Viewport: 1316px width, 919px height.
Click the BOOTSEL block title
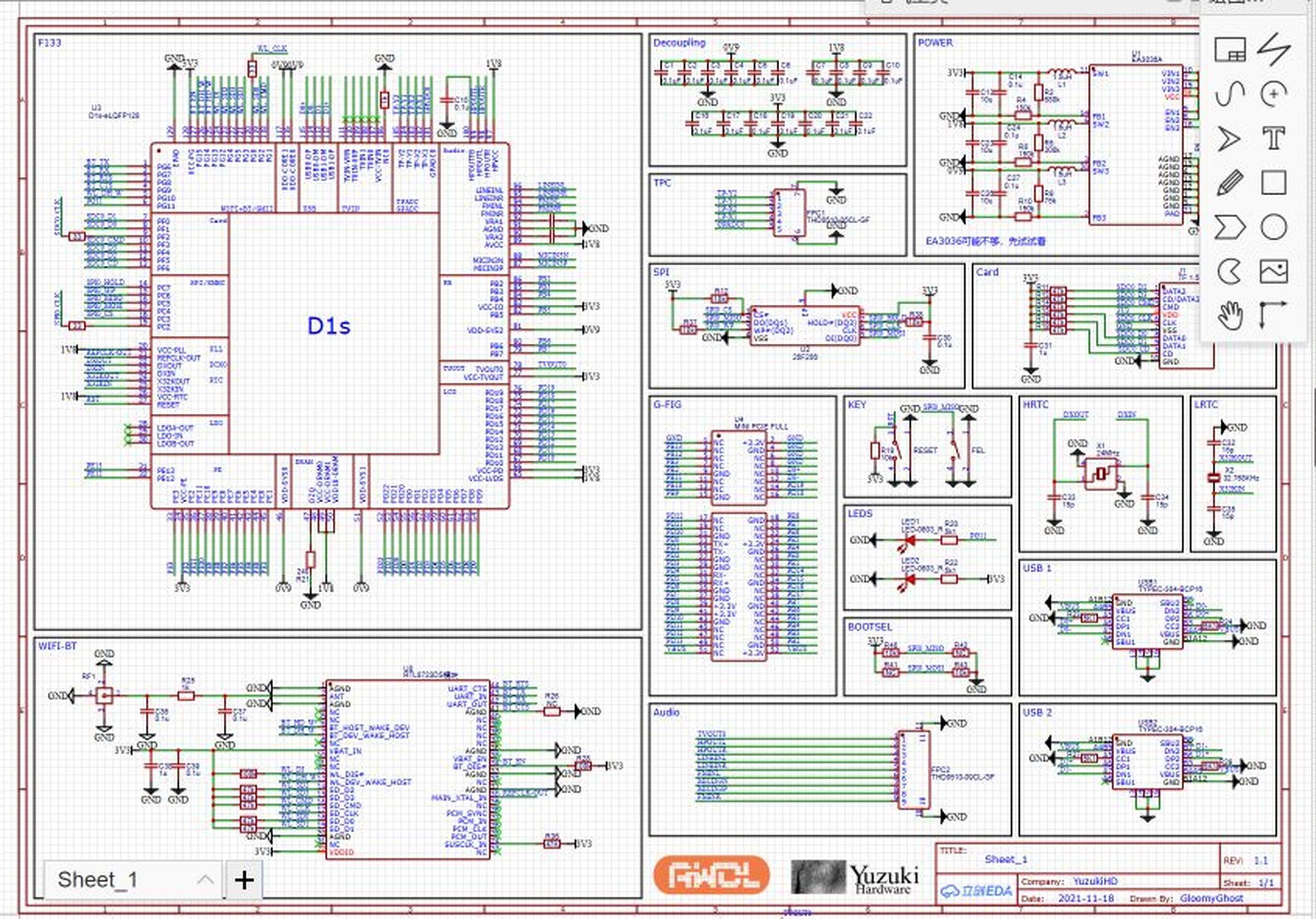pyautogui.click(x=870, y=627)
